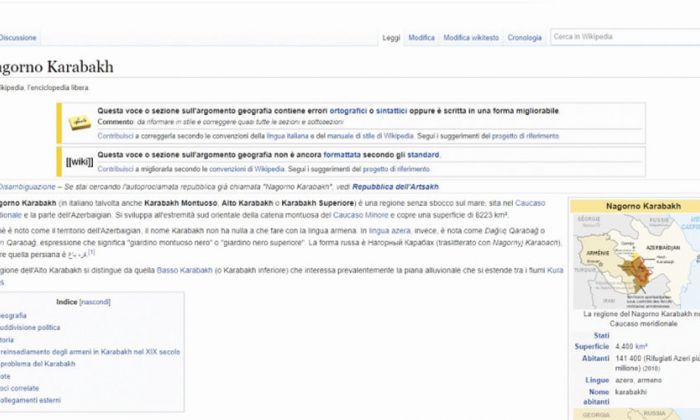
Task: Click the Stati label in infobox
Action: (601, 335)
